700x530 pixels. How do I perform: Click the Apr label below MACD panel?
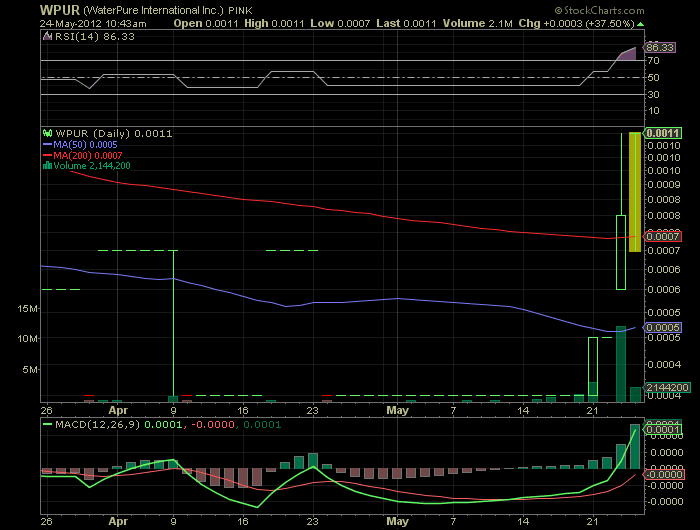click(118, 521)
